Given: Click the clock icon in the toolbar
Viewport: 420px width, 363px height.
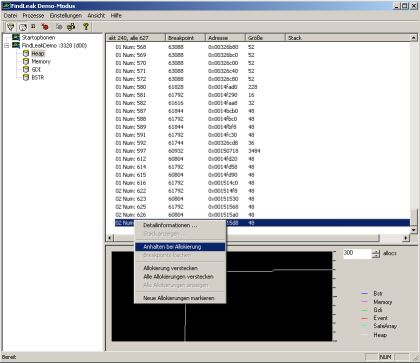Looking at the screenshot, I should tap(22, 27).
